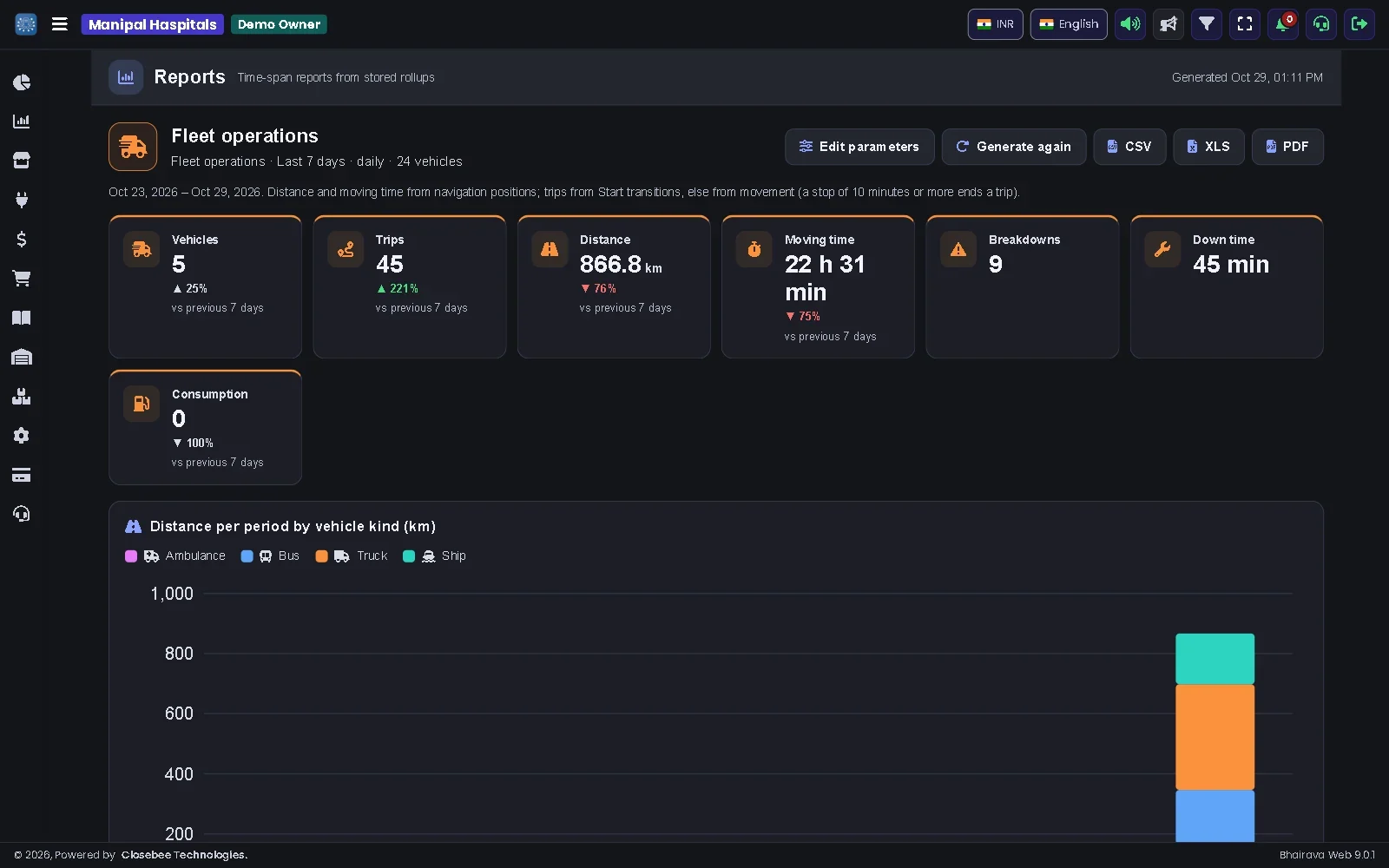Export report as XLS
This screenshot has height=868, width=1389.
(x=1208, y=147)
